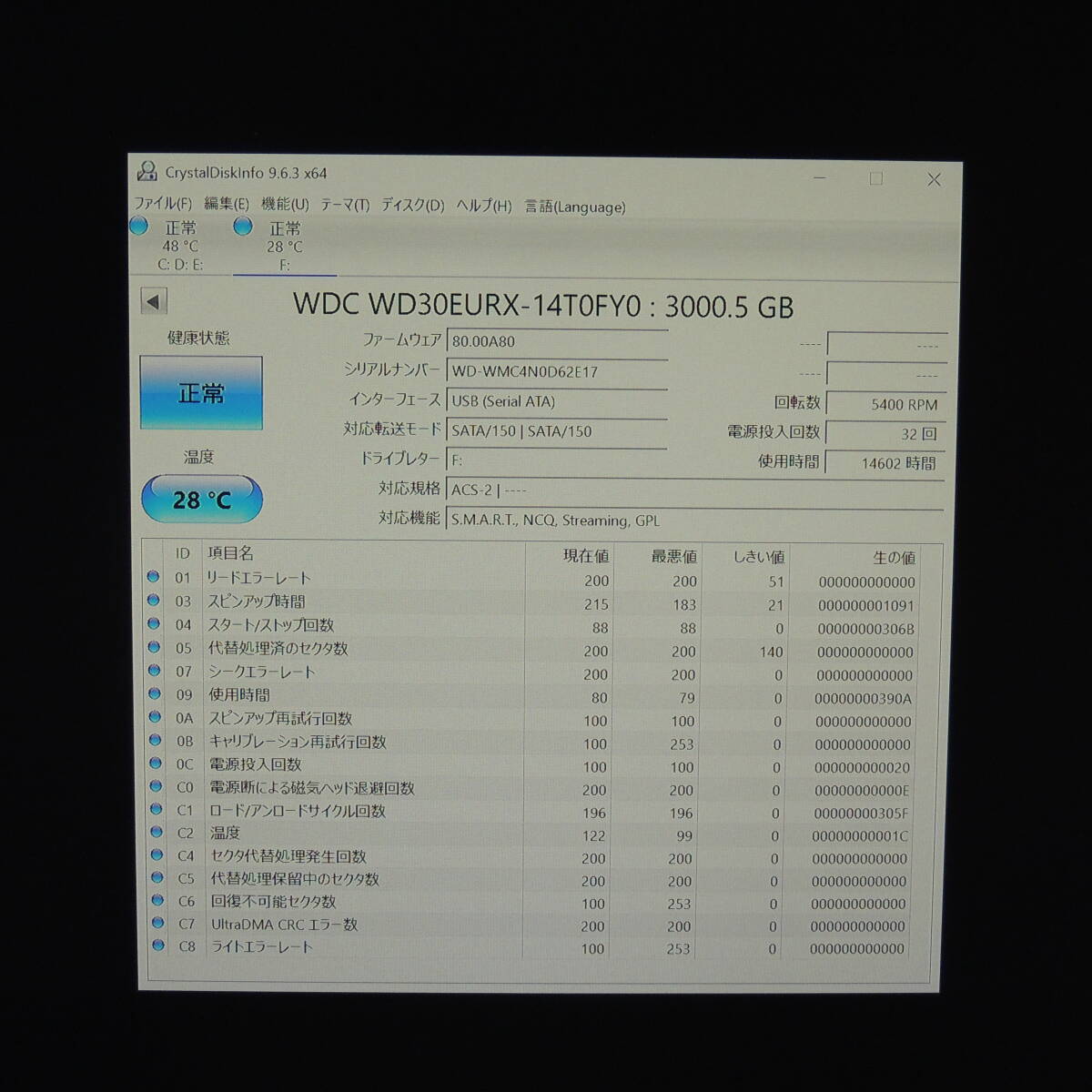1092x1092 pixels.
Task: Click the 項目名 column header
Action: click(231, 553)
